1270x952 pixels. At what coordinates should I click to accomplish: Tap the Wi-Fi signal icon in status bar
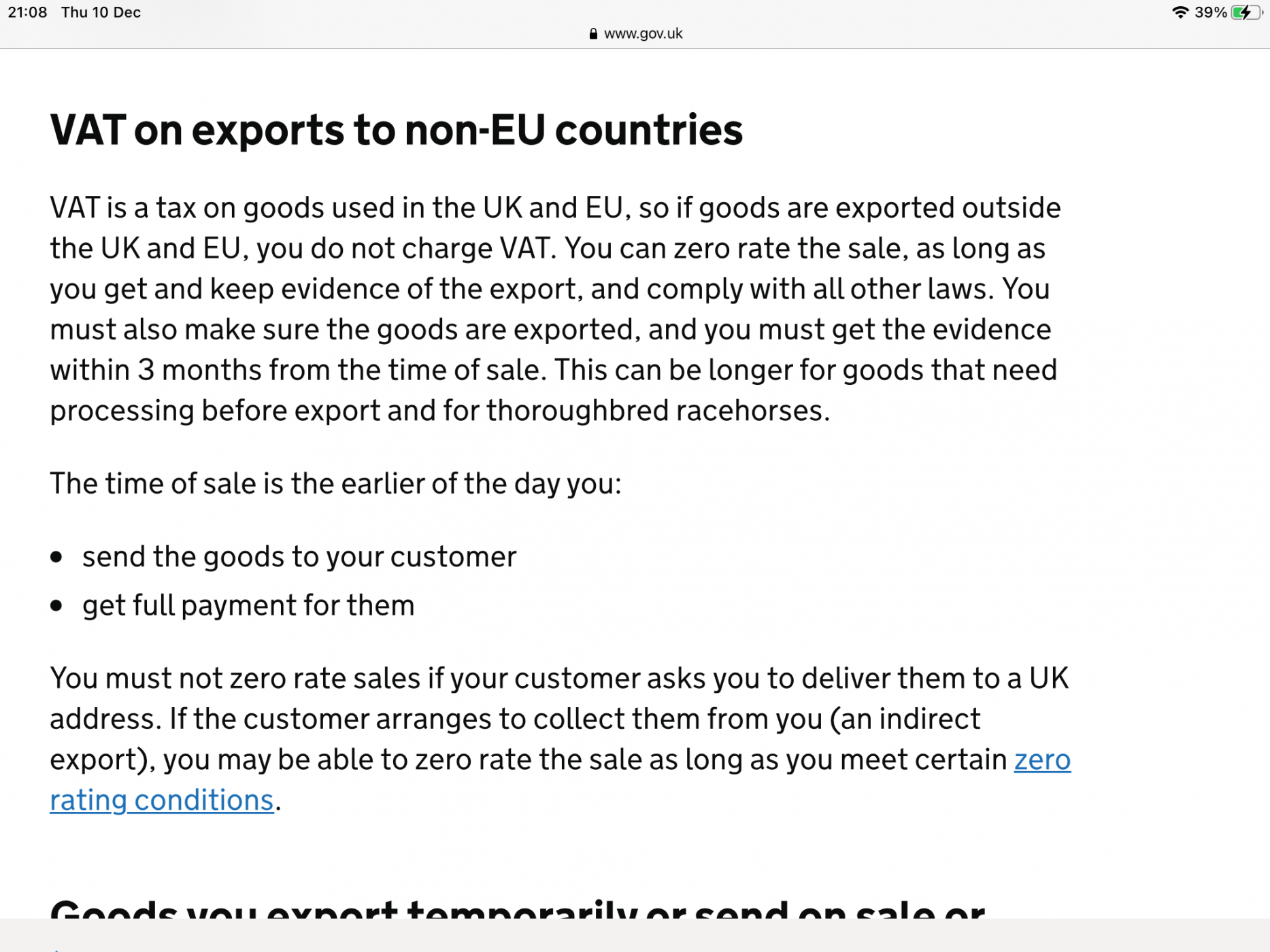1180,12
